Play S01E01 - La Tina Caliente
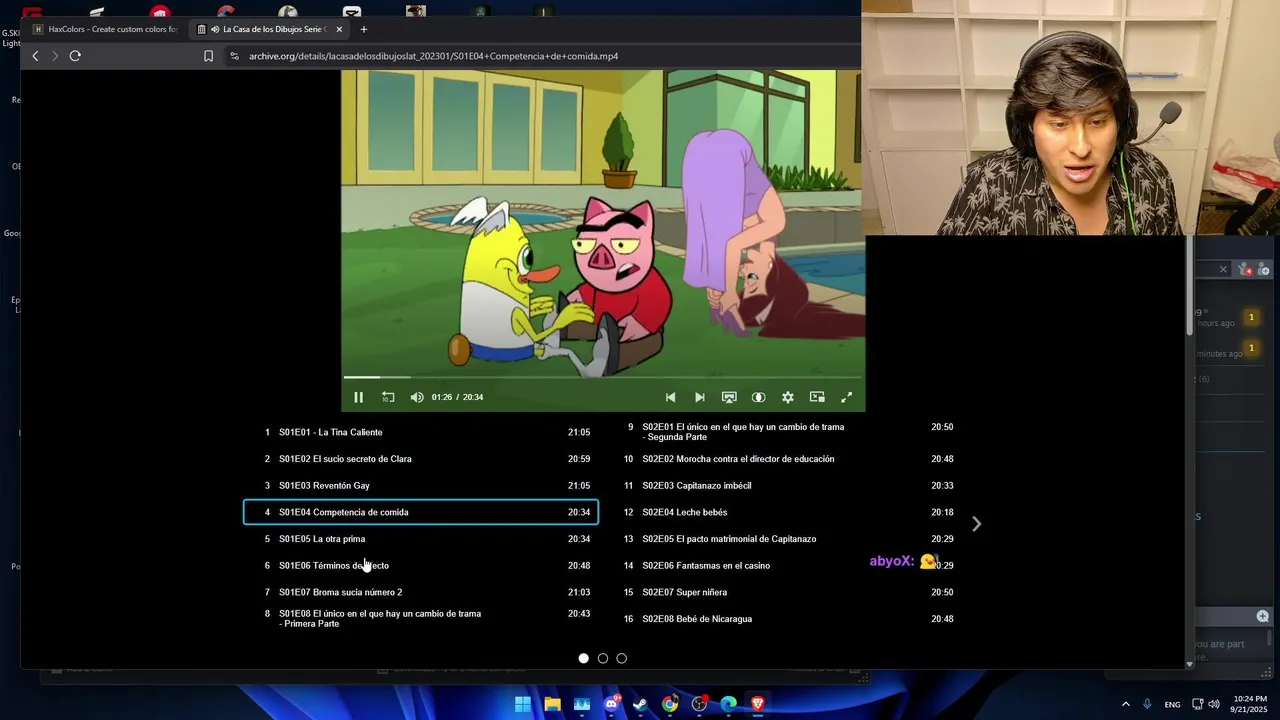Viewport: 1280px width, 720px height. tap(421, 432)
